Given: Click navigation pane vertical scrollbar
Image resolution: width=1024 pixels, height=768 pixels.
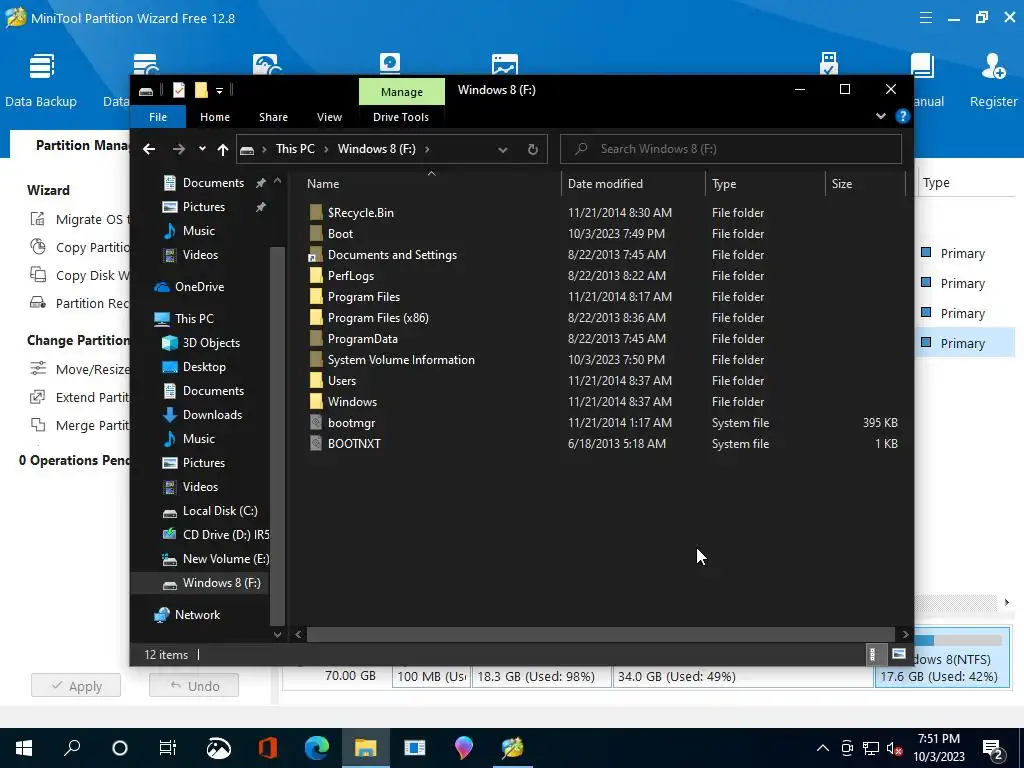Looking at the screenshot, I should tap(277, 434).
